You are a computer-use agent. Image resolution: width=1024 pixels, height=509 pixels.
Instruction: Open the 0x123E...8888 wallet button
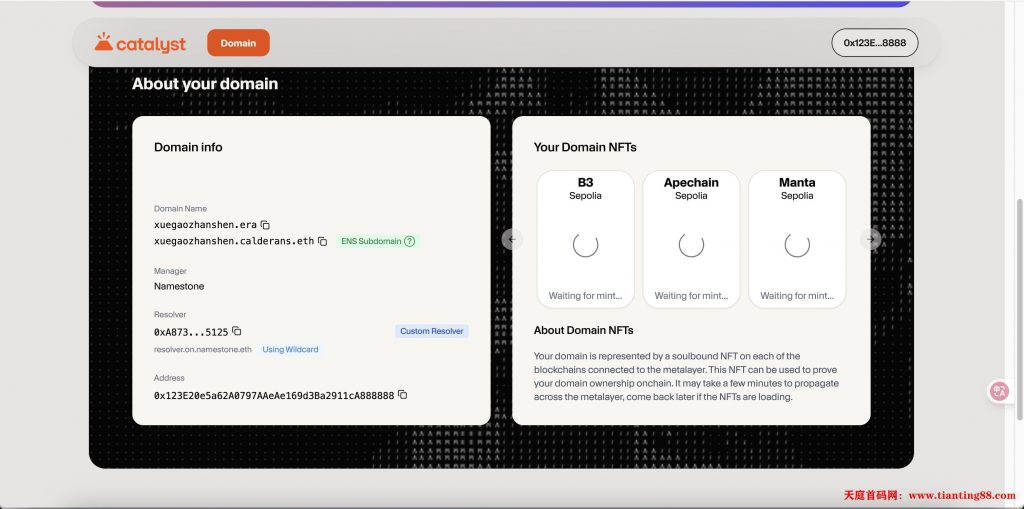click(x=874, y=42)
